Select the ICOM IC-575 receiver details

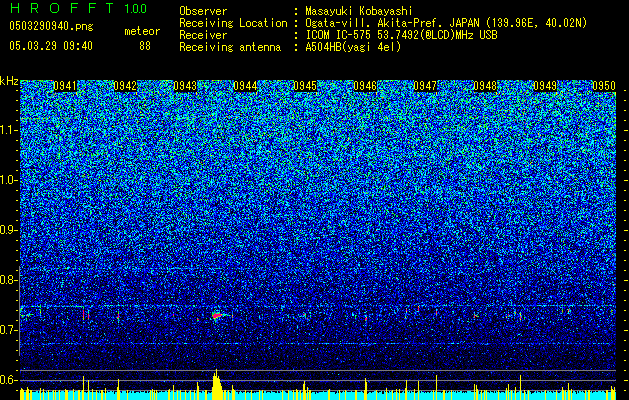[x=401, y=35]
